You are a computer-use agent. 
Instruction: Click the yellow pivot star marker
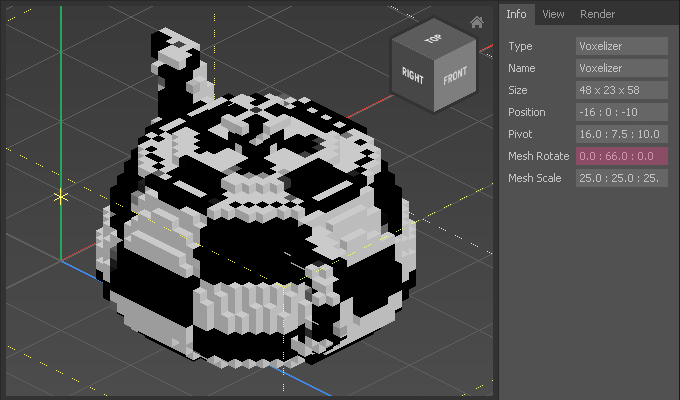pos(61,196)
